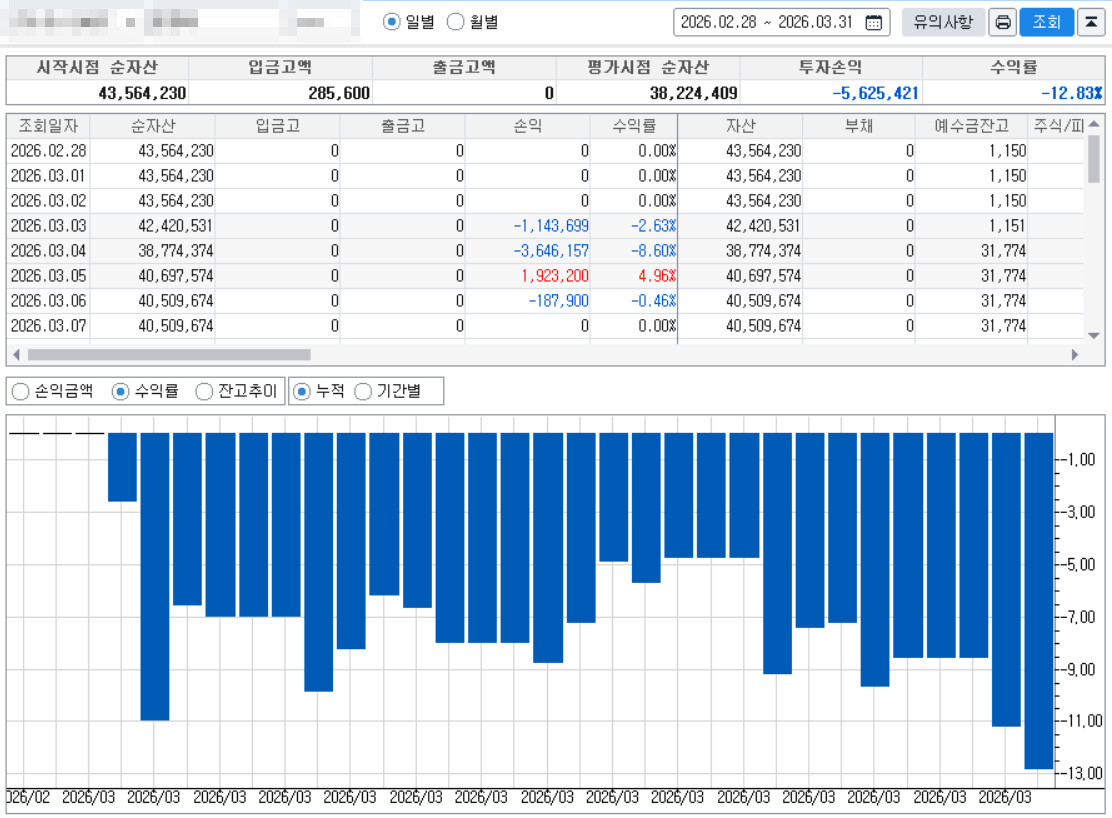Screen dimensions: 1112x818
Task: Click the printer icon button
Action: (1002, 22)
